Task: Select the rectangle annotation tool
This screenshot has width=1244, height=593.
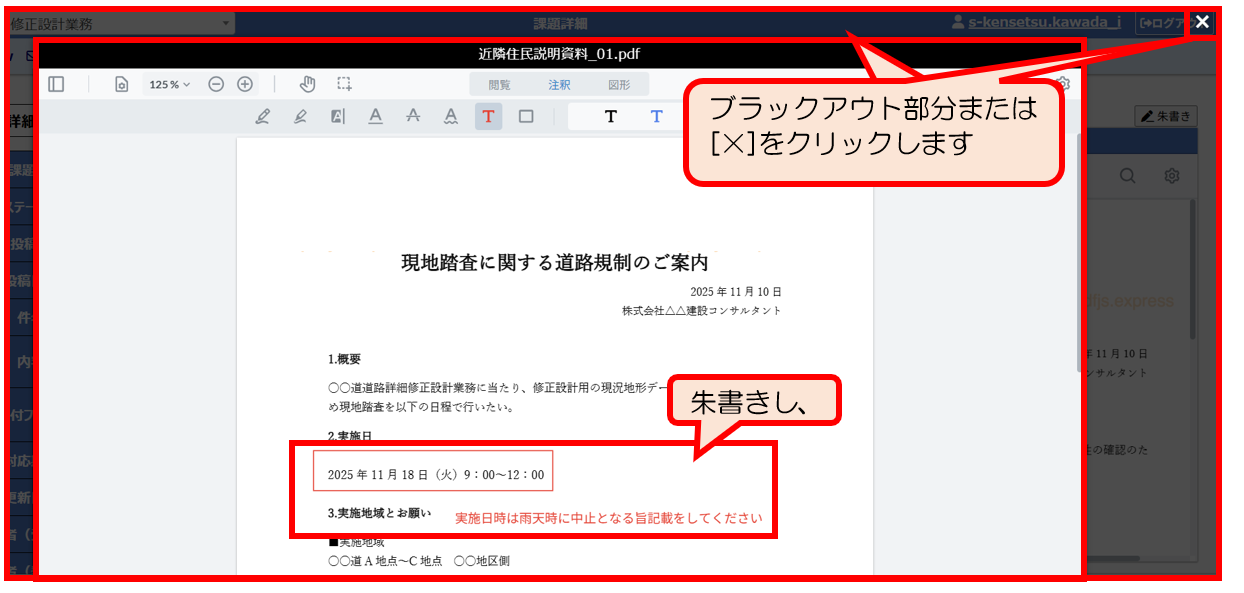Action: [x=526, y=117]
